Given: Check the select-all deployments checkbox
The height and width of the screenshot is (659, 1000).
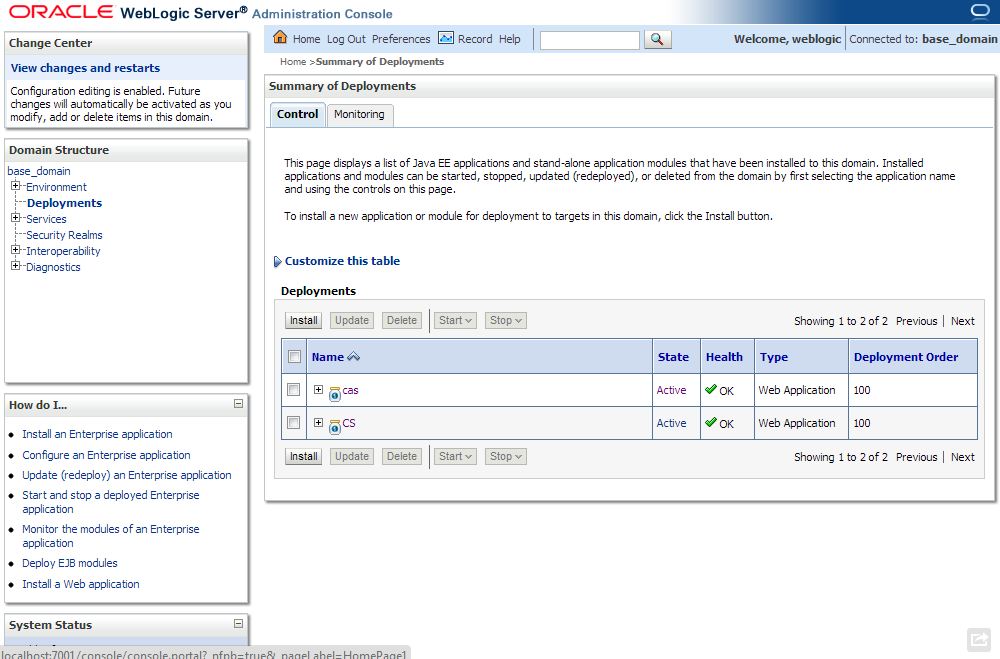Looking at the screenshot, I should pyautogui.click(x=293, y=355).
